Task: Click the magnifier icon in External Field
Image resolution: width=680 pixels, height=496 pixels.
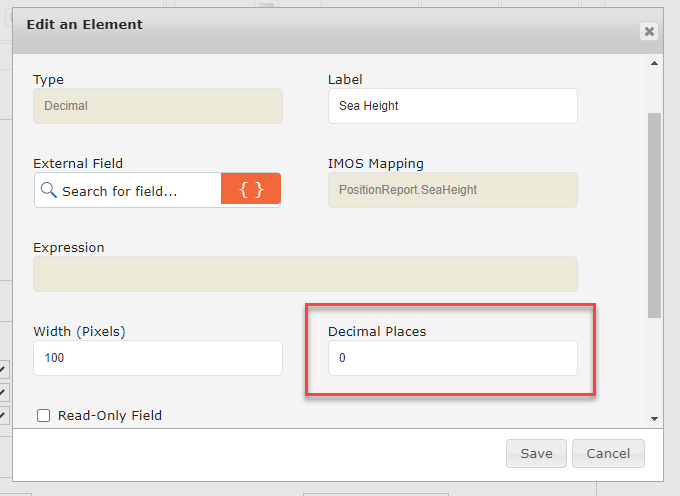Action: tap(48, 190)
